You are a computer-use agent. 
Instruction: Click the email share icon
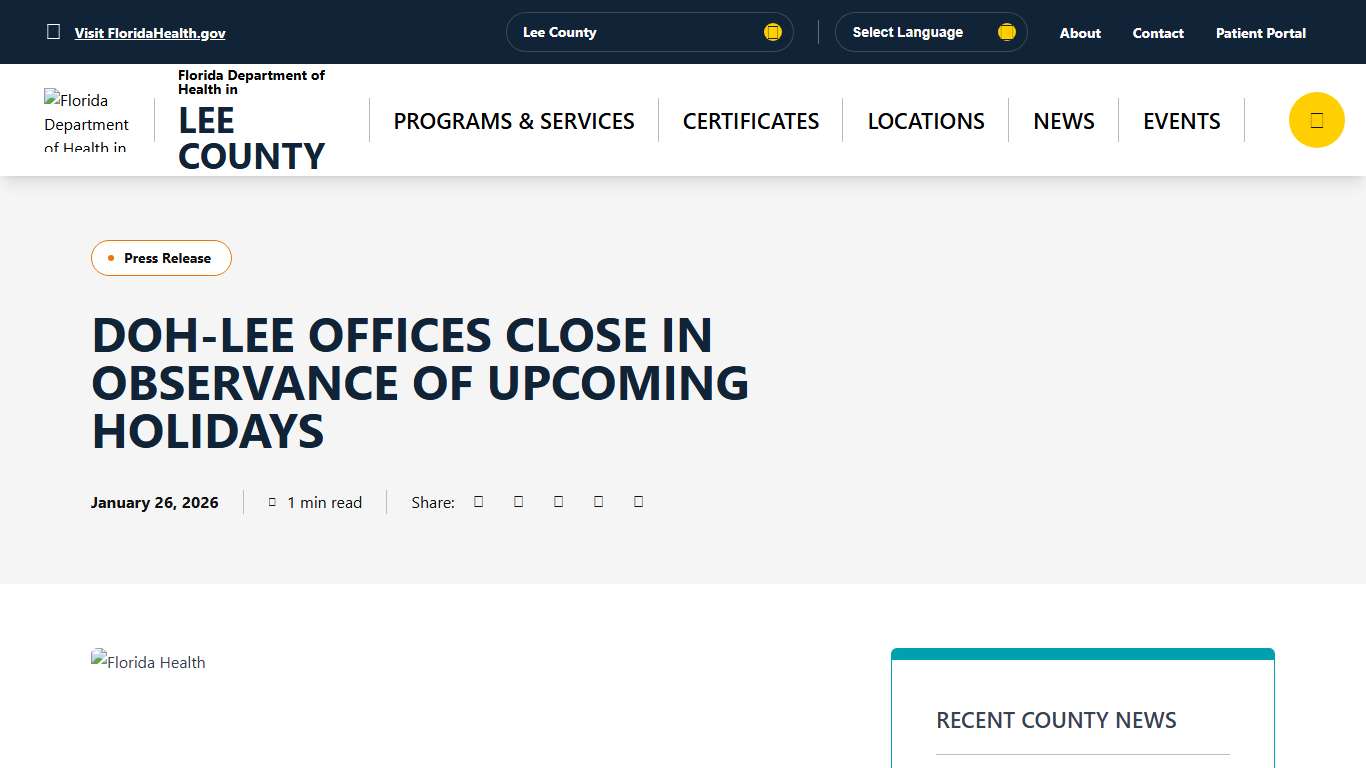(x=598, y=501)
